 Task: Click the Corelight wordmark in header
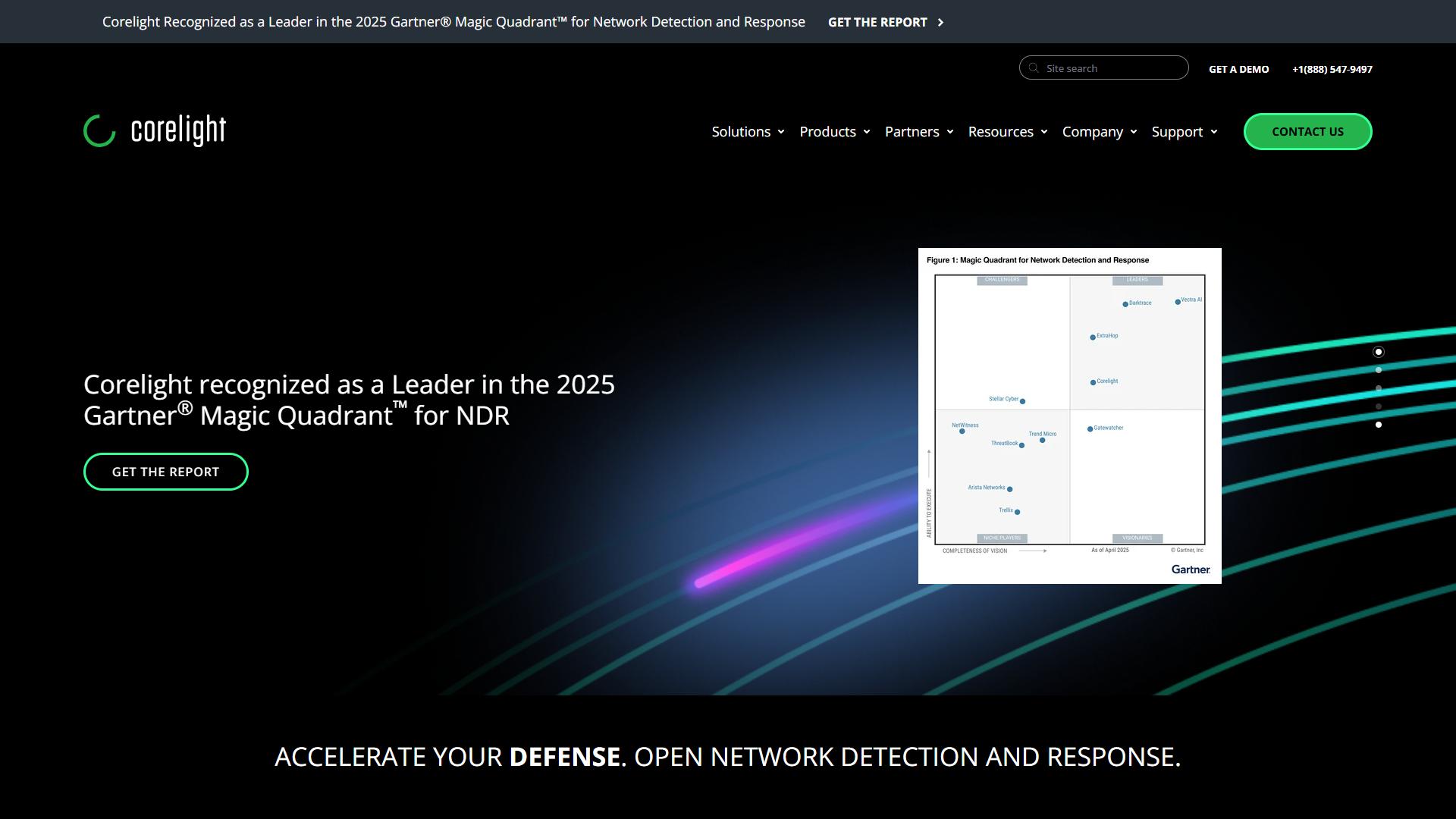point(179,130)
